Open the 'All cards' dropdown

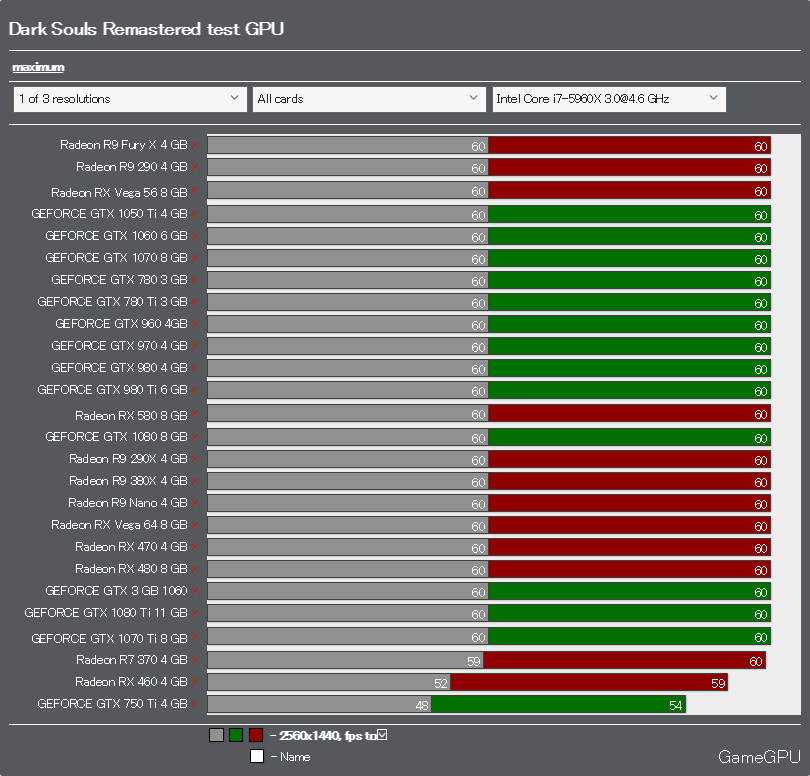pyautogui.click(x=369, y=99)
